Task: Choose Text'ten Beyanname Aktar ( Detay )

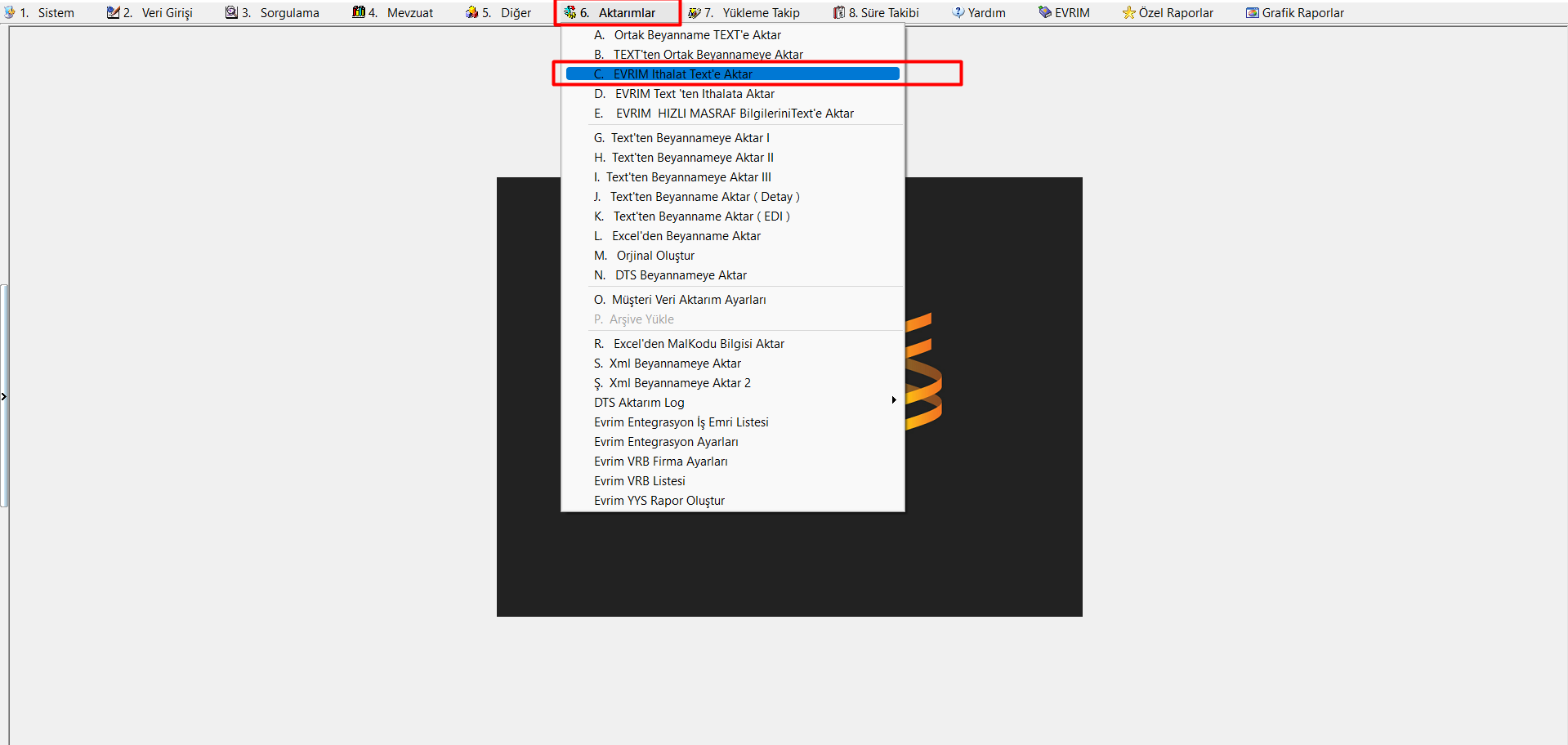Action: click(x=733, y=197)
